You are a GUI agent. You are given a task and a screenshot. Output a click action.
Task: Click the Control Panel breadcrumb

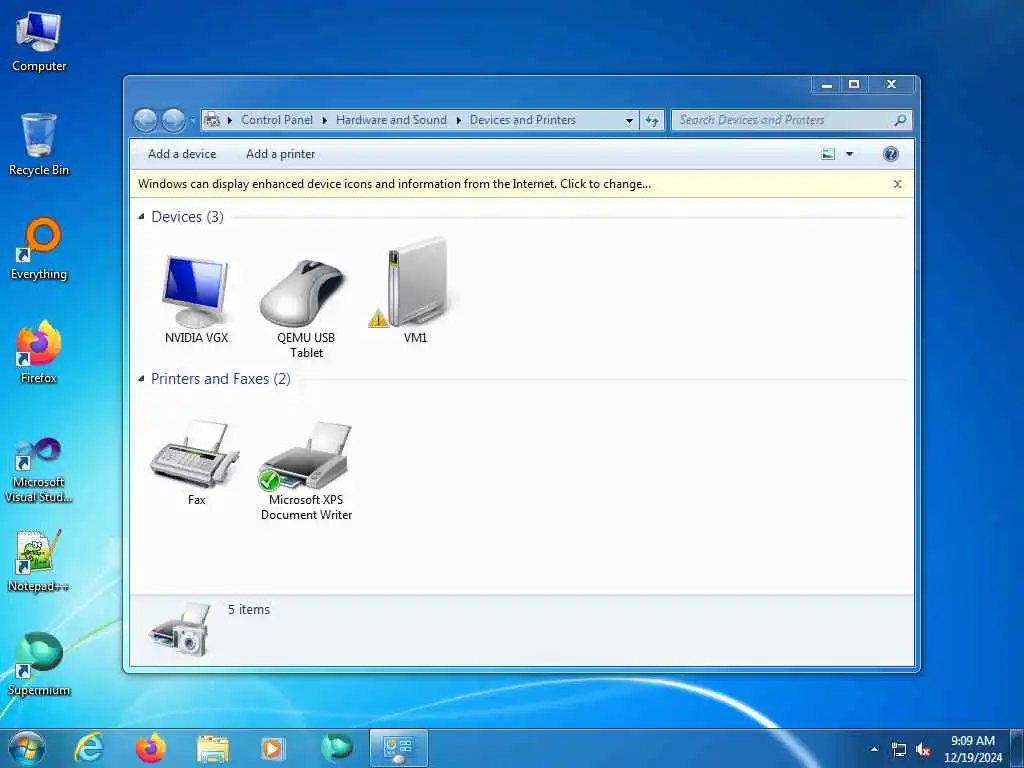click(x=277, y=120)
